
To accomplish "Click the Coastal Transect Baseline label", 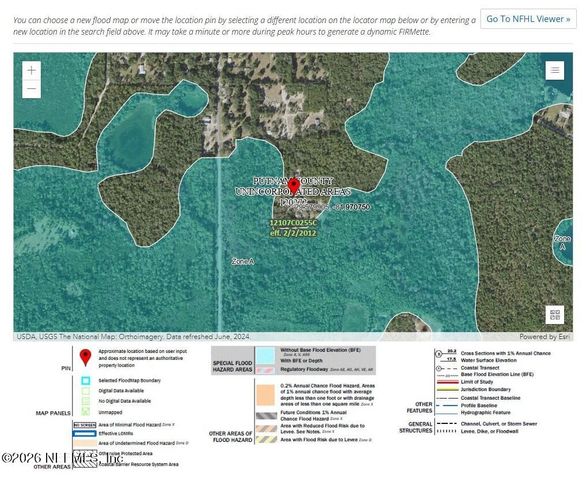I will tap(490, 398).
